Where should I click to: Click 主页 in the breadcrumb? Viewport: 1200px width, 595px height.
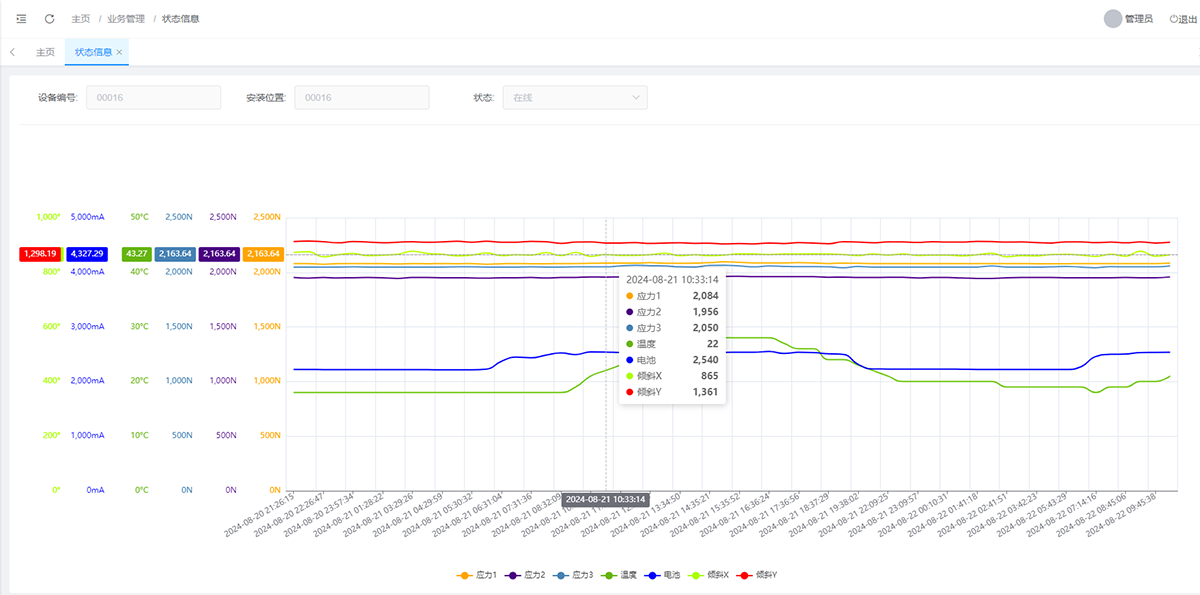81,19
